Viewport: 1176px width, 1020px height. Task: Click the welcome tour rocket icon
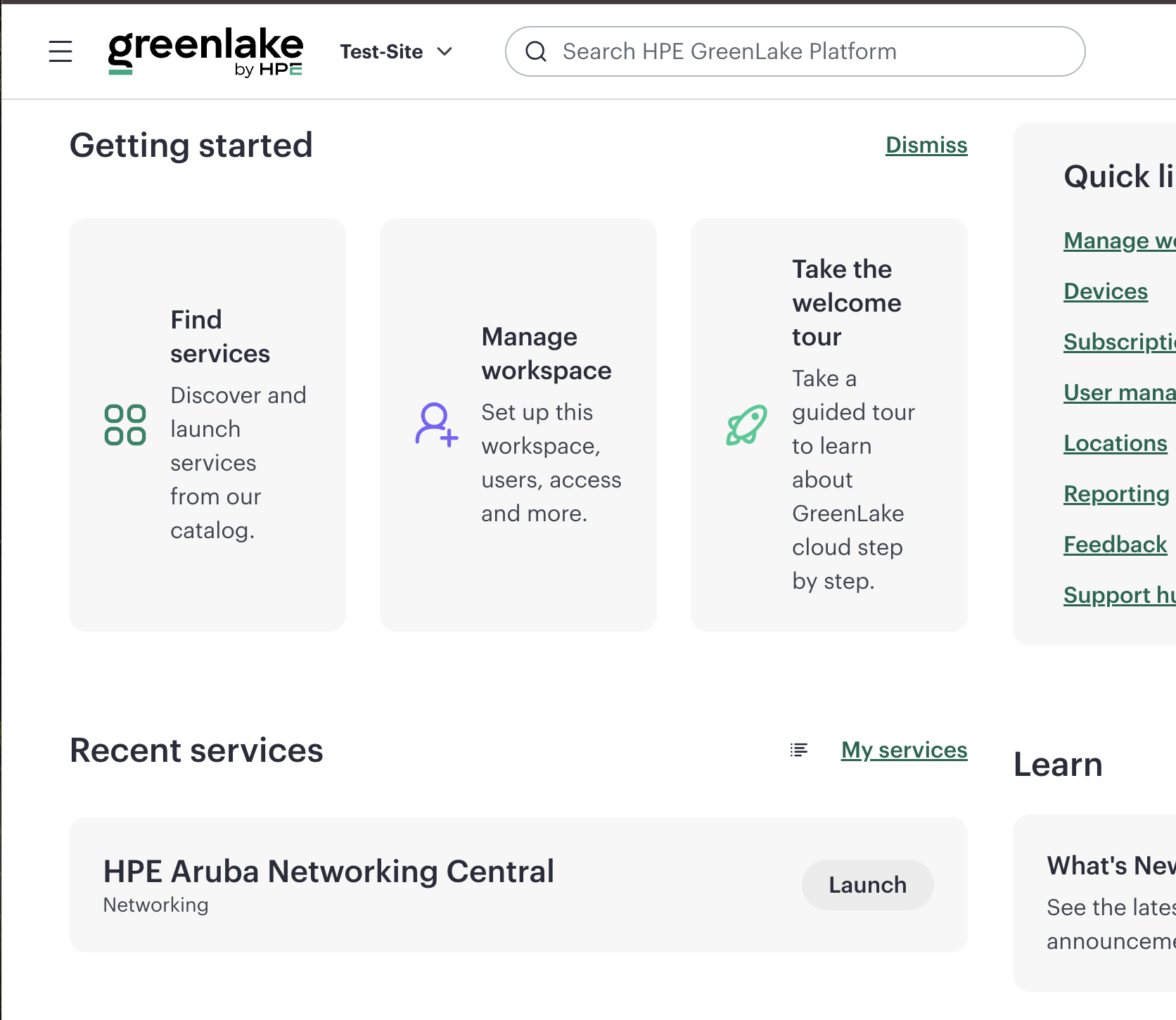pos(747,425)
